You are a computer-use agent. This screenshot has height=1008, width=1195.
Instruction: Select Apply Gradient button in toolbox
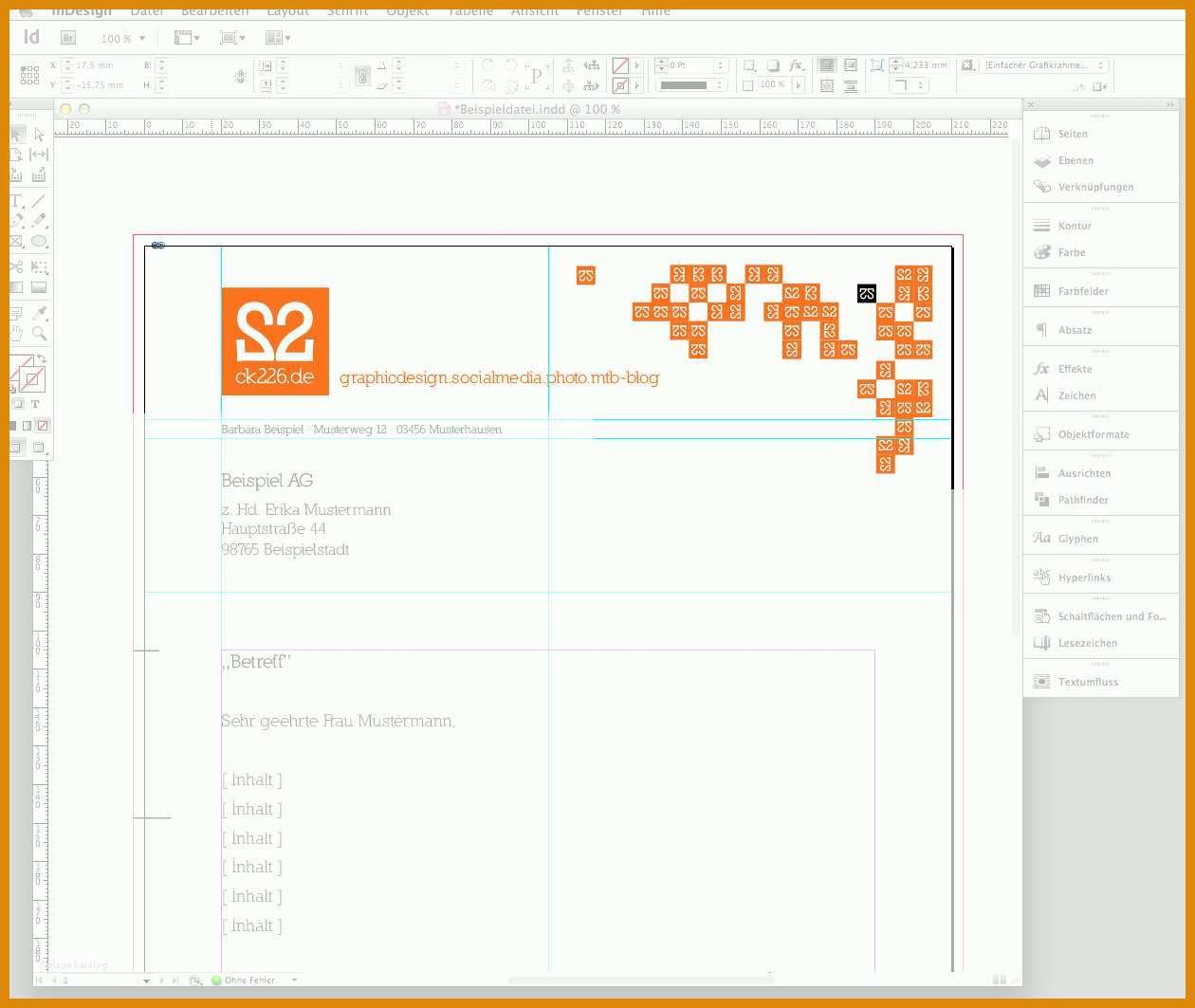(28, 426)
